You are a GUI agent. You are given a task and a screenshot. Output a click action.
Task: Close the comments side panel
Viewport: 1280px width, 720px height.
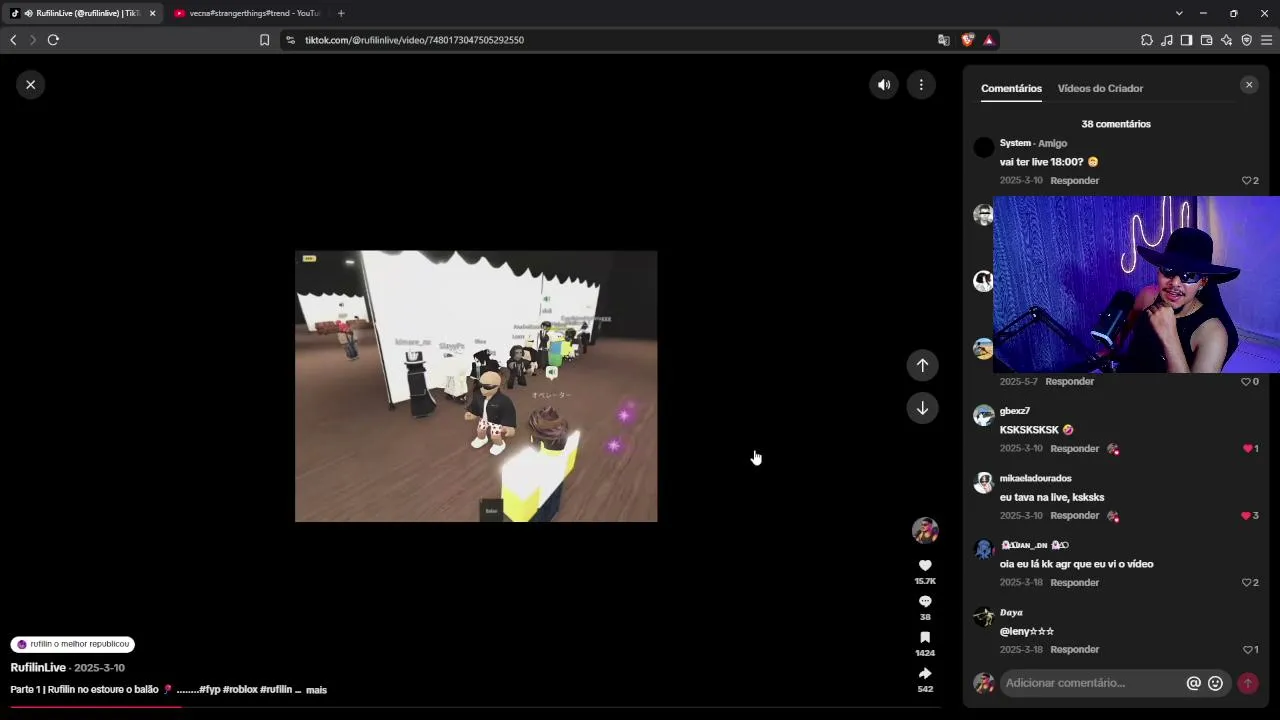(x=1249, y=85)
